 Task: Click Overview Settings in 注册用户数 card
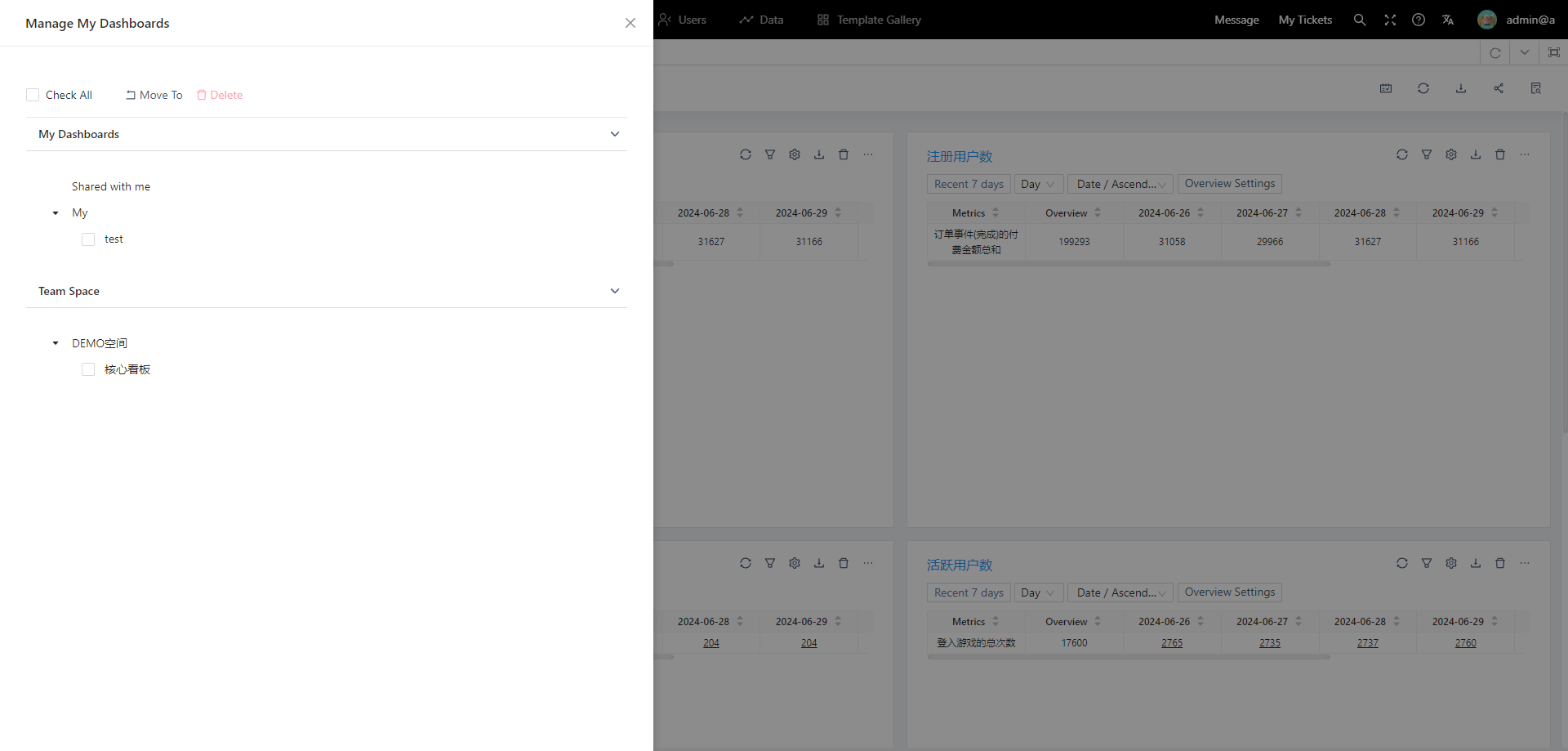tap(1230, 184)
